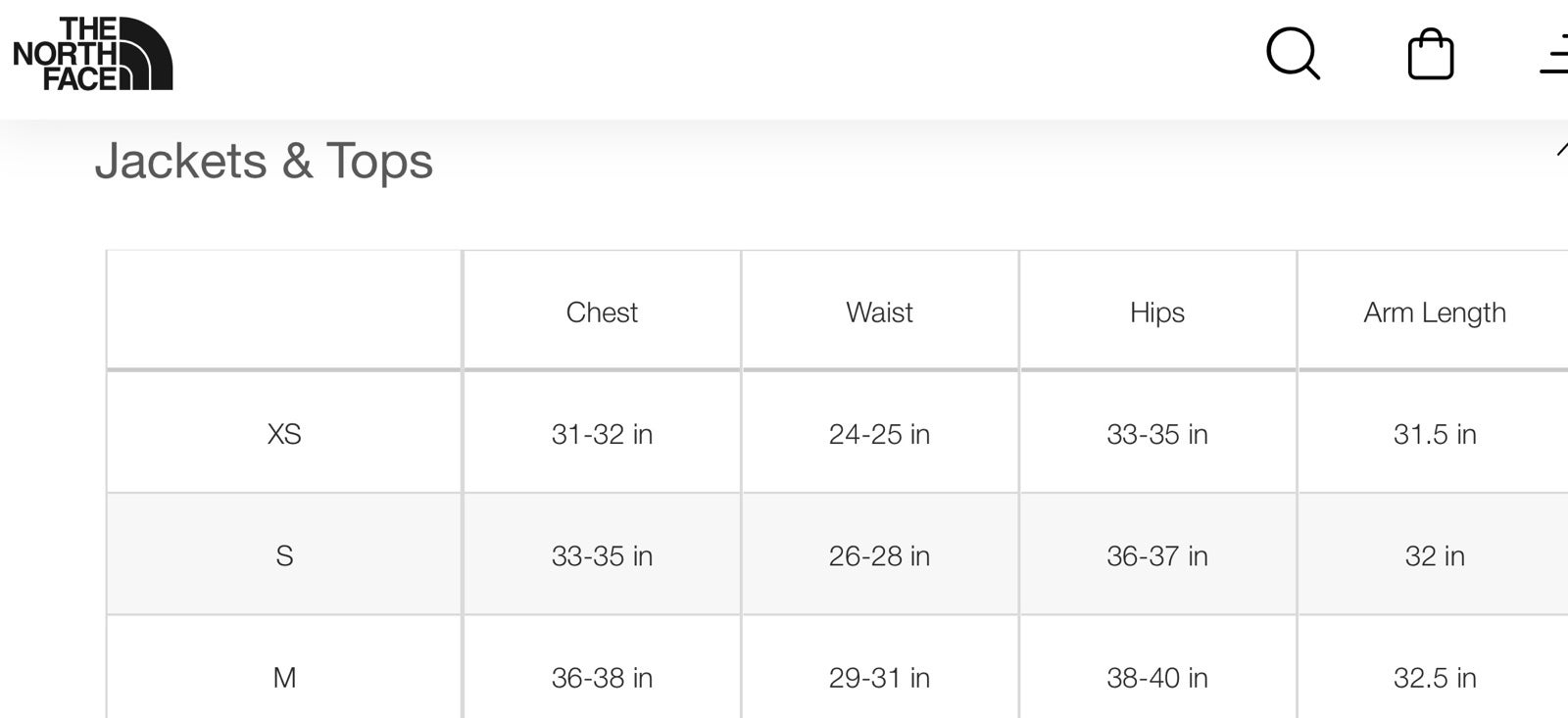
Task: Click the XS arm length 31.5 in
Action: point(1435,434)
